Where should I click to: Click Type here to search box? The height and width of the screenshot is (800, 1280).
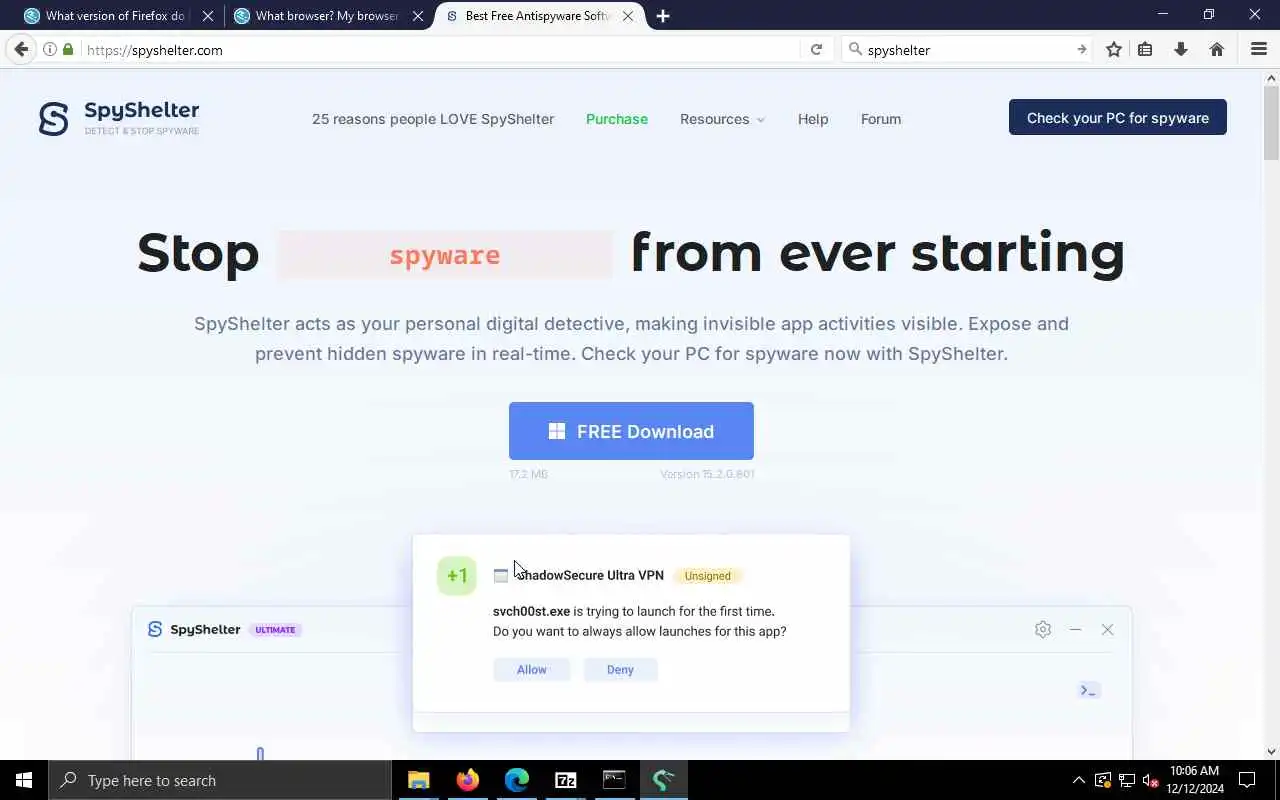pos(220,780)
